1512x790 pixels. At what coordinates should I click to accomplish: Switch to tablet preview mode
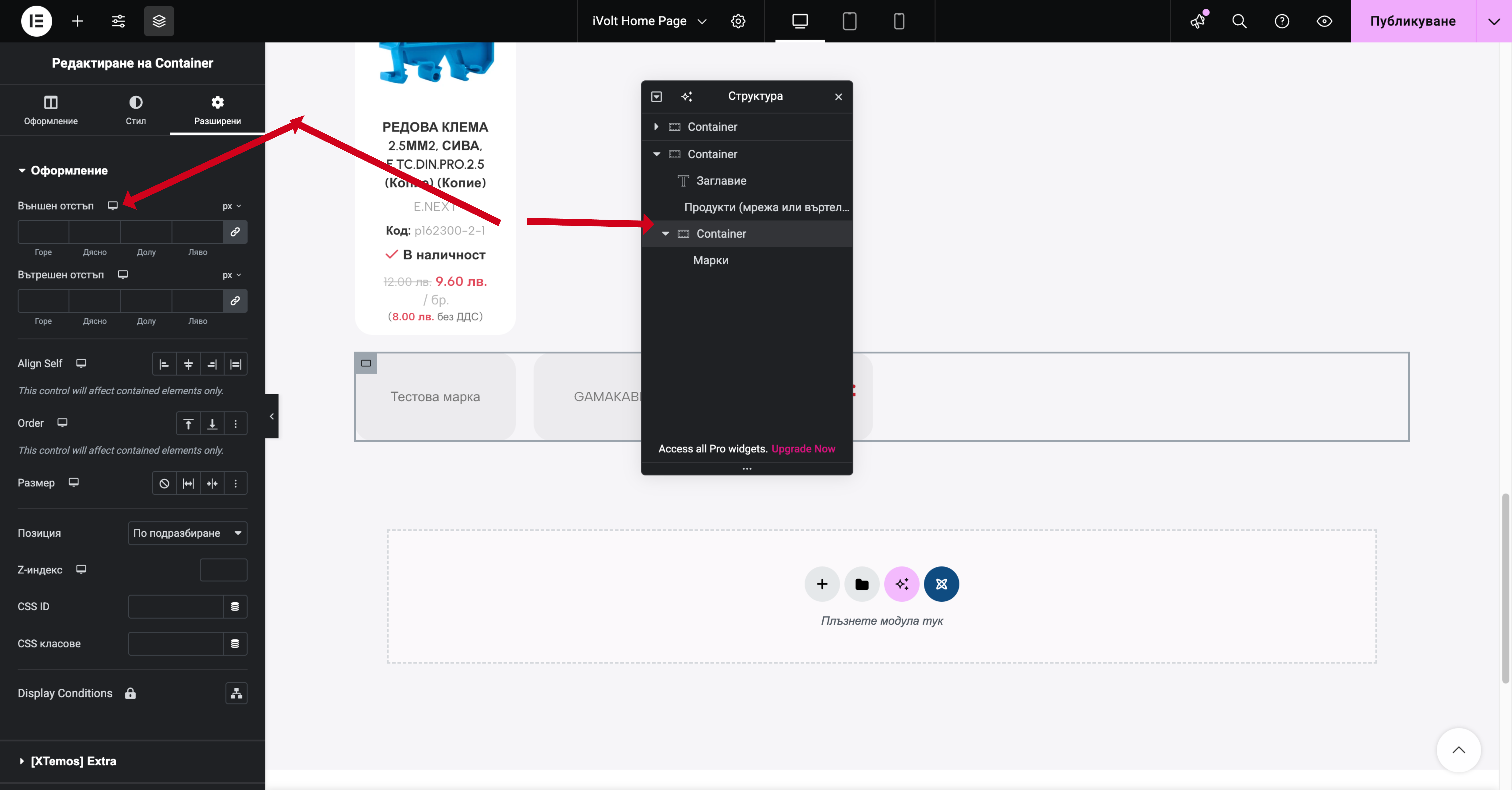849,21
